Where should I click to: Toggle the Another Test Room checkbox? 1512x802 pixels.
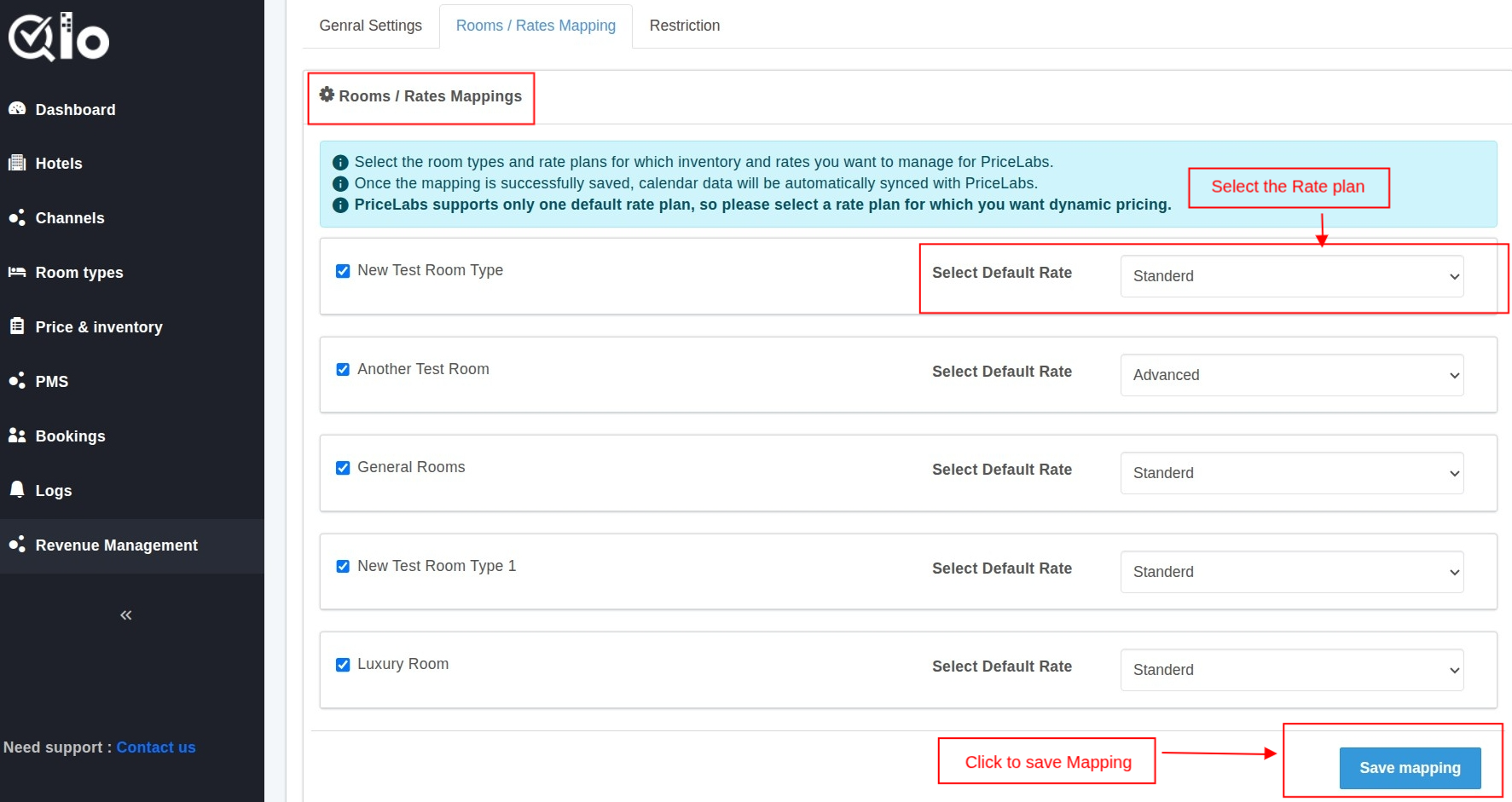coord(343,370)
